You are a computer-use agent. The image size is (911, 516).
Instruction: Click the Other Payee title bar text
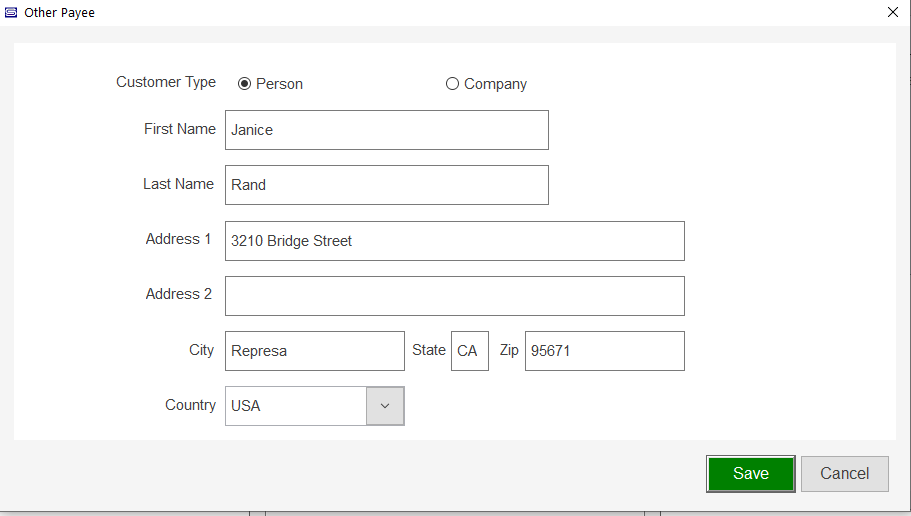pyautogui.click(x=59, y=12)
